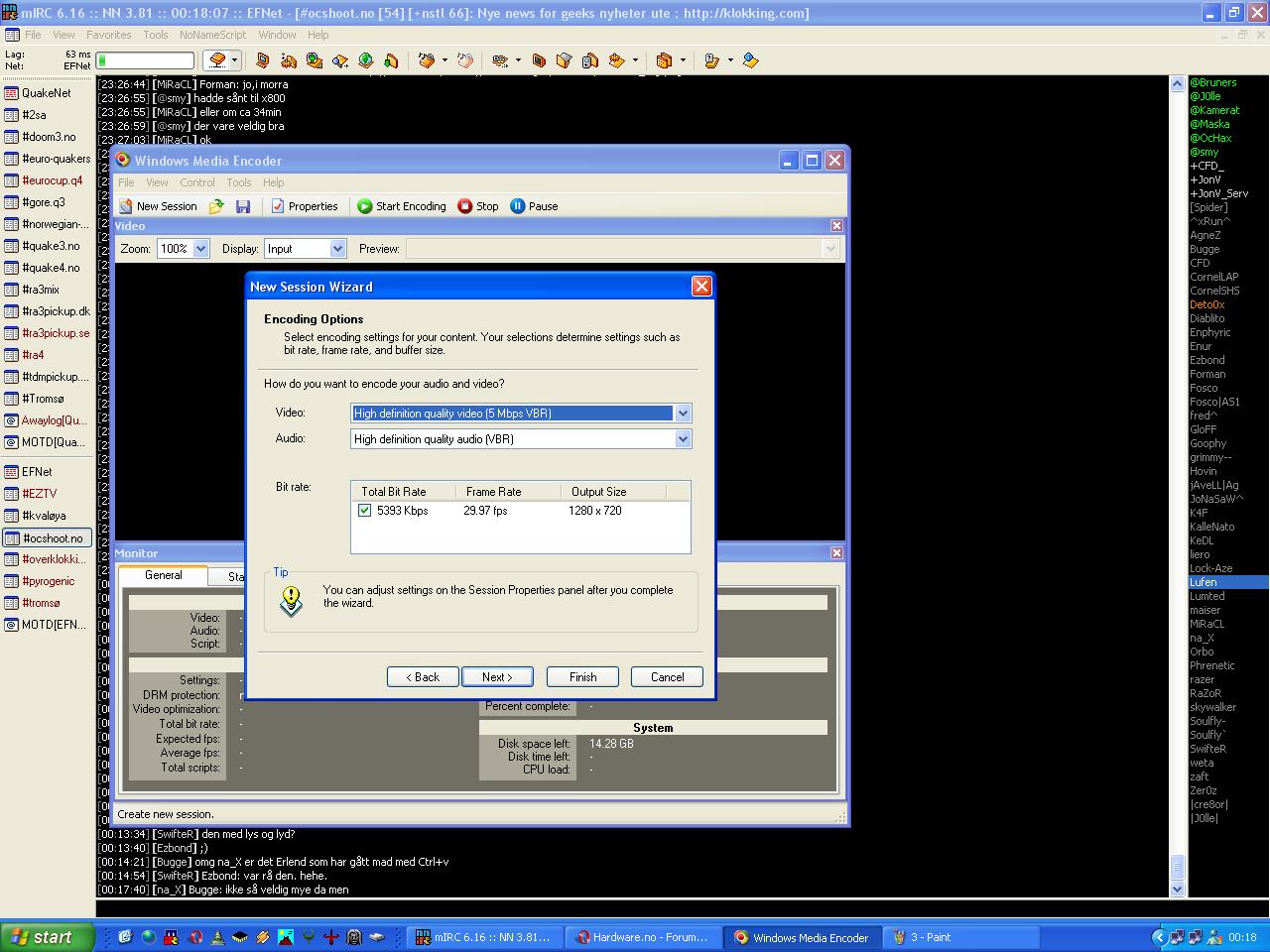
Task: Click the green lag meter bar in mIRC
Action: [x=145, y=60]
